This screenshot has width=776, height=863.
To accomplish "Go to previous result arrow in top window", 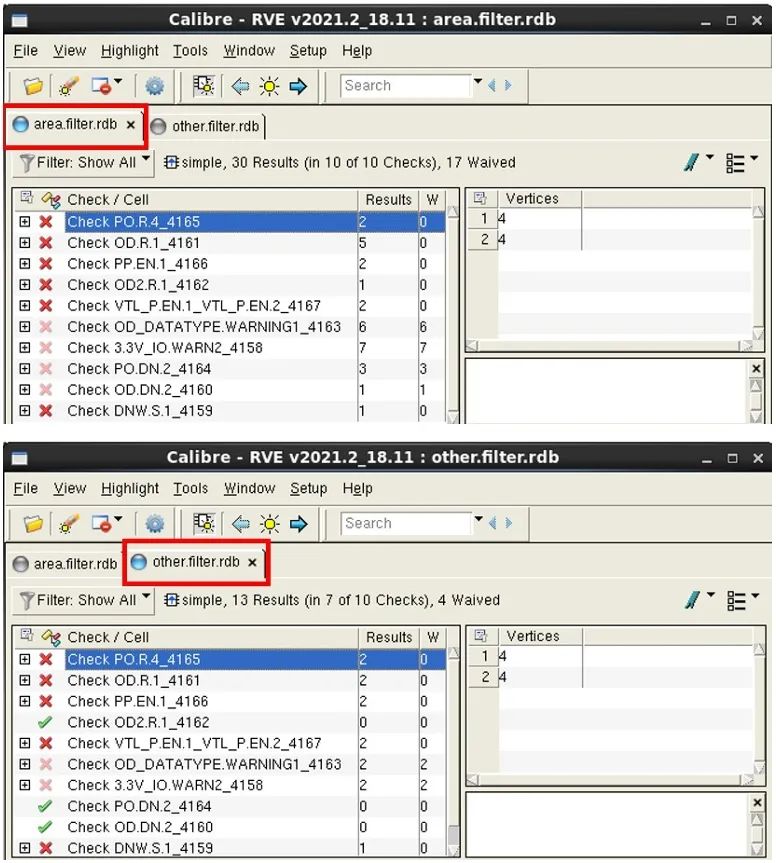I will pyautogui.click(x=241, y=86).
